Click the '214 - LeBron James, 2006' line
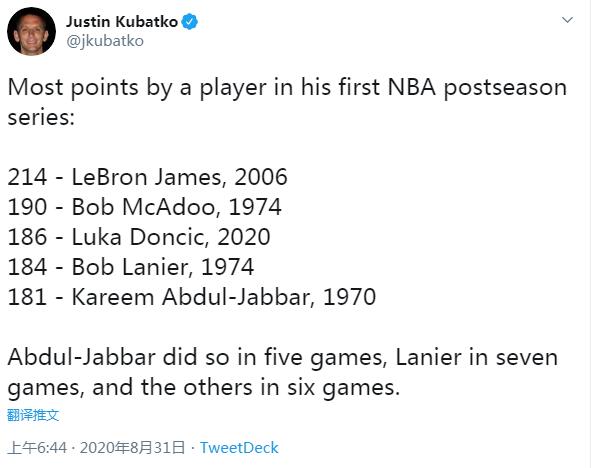The height and width of the screenshot is (468, 615). tap(147, 177)
